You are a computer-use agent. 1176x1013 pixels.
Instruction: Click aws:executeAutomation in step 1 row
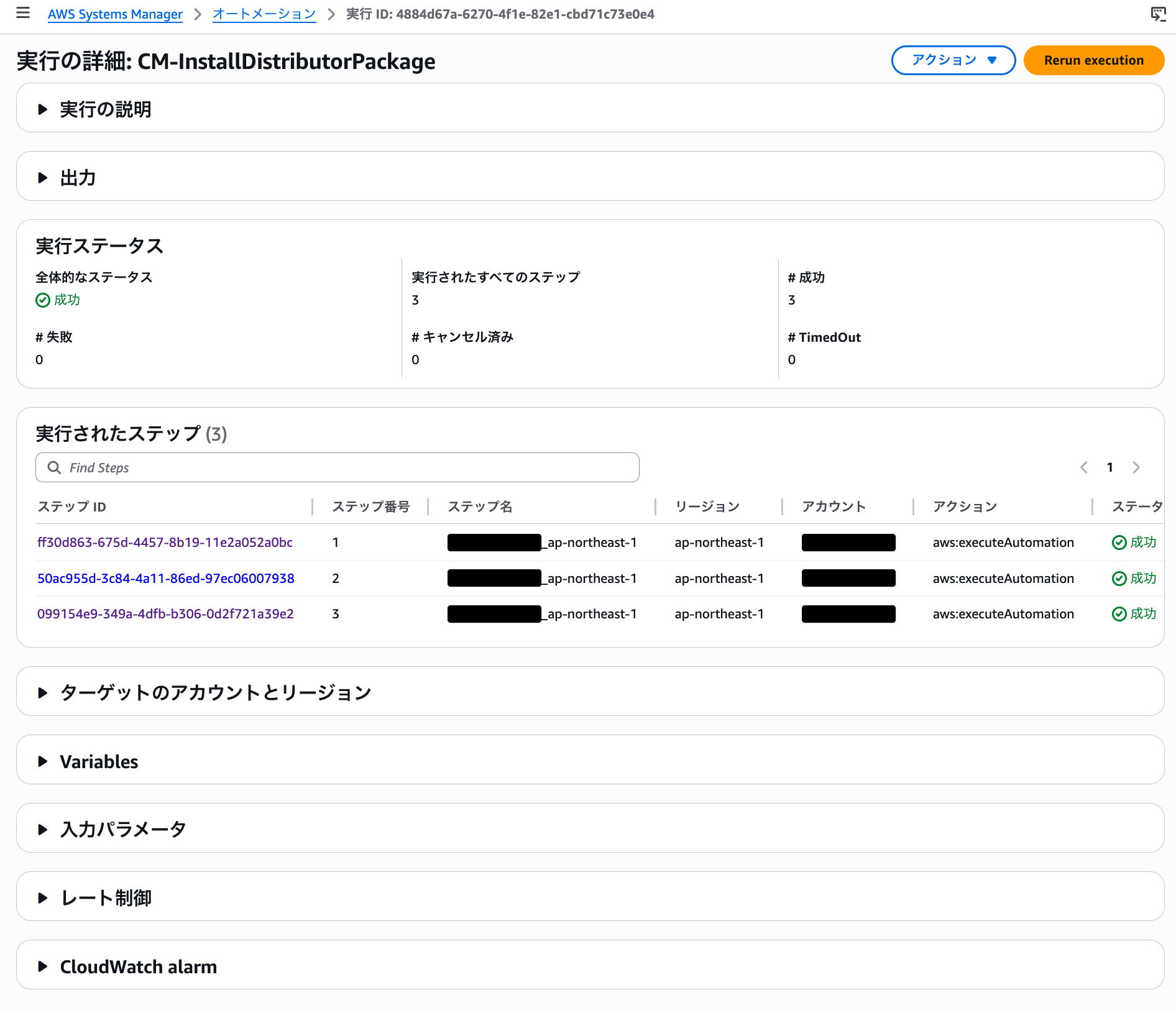point(1003,543)
